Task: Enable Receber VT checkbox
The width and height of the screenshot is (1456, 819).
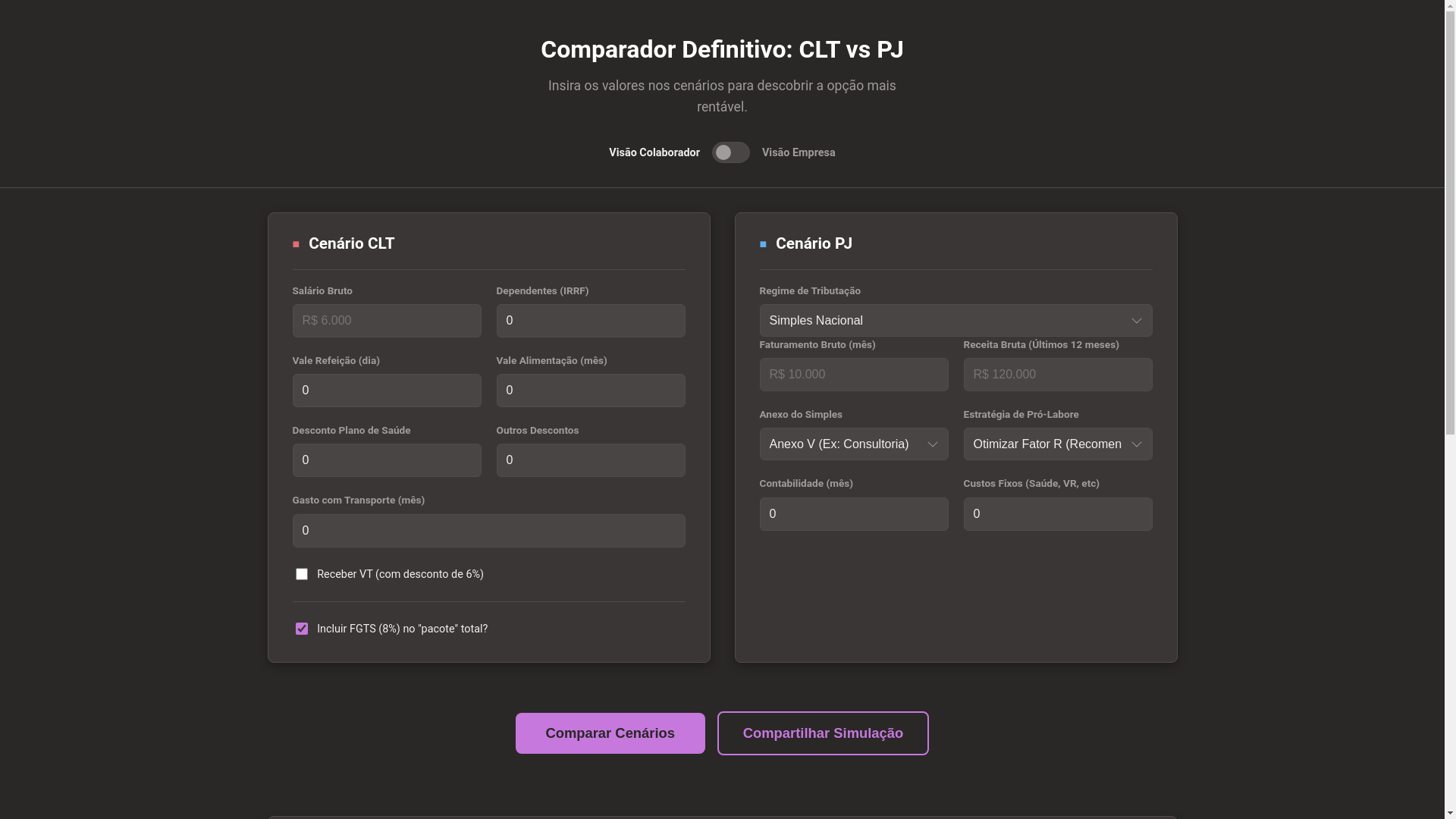Action: pos(302,574)
